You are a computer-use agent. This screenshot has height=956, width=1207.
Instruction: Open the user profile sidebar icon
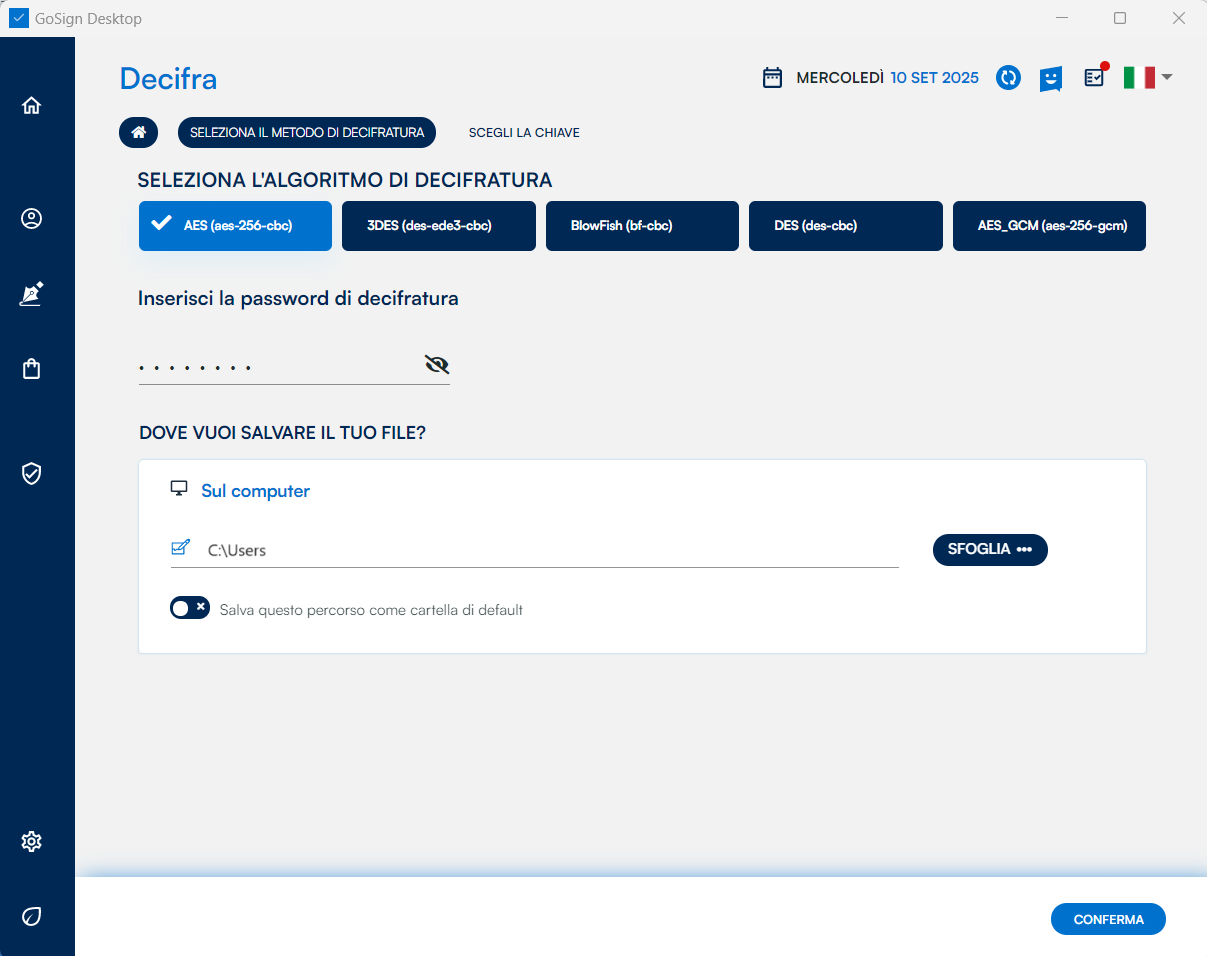point(32,219)
